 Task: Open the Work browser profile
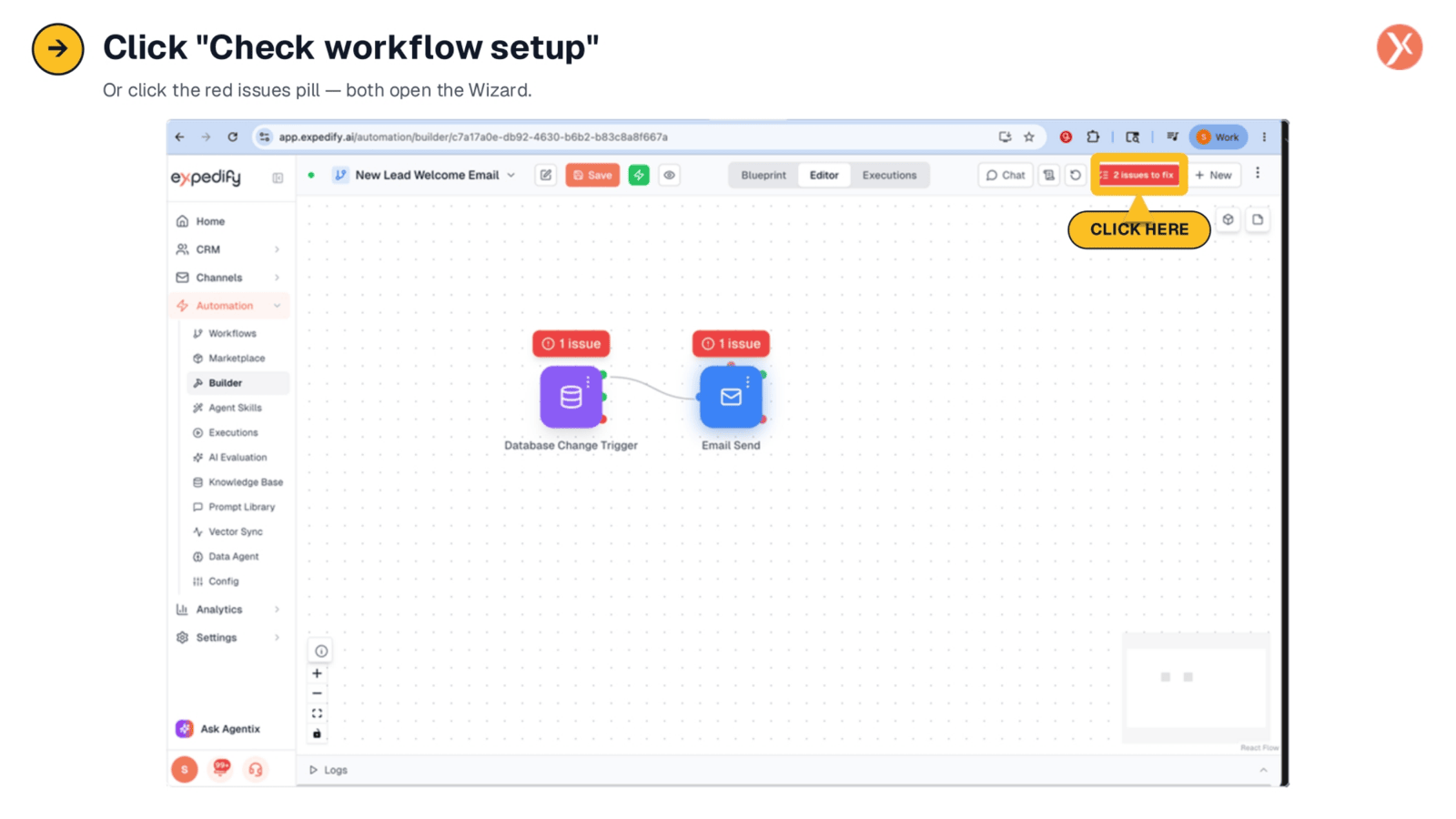tap(1218, 136)
